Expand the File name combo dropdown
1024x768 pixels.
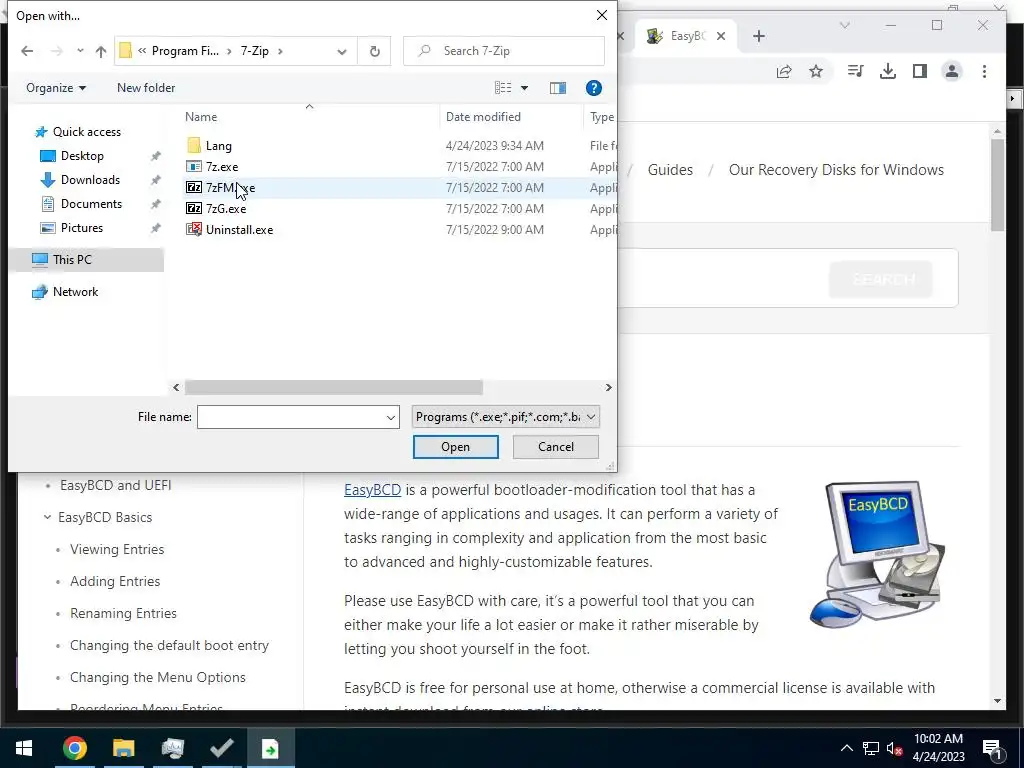click(x=391, y=417)
